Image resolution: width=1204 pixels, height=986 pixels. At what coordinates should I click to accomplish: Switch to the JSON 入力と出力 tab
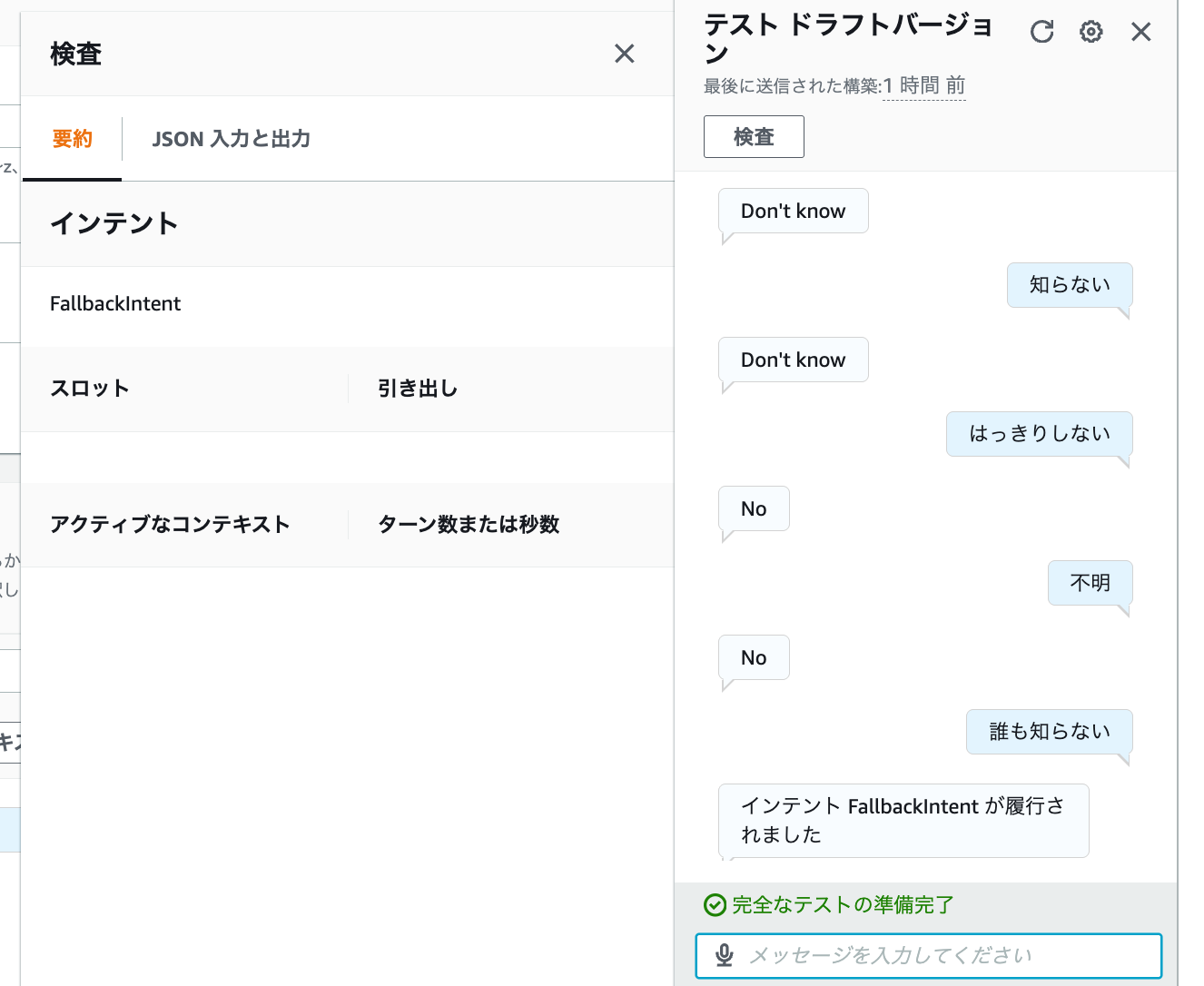click(x=232, y=139)
